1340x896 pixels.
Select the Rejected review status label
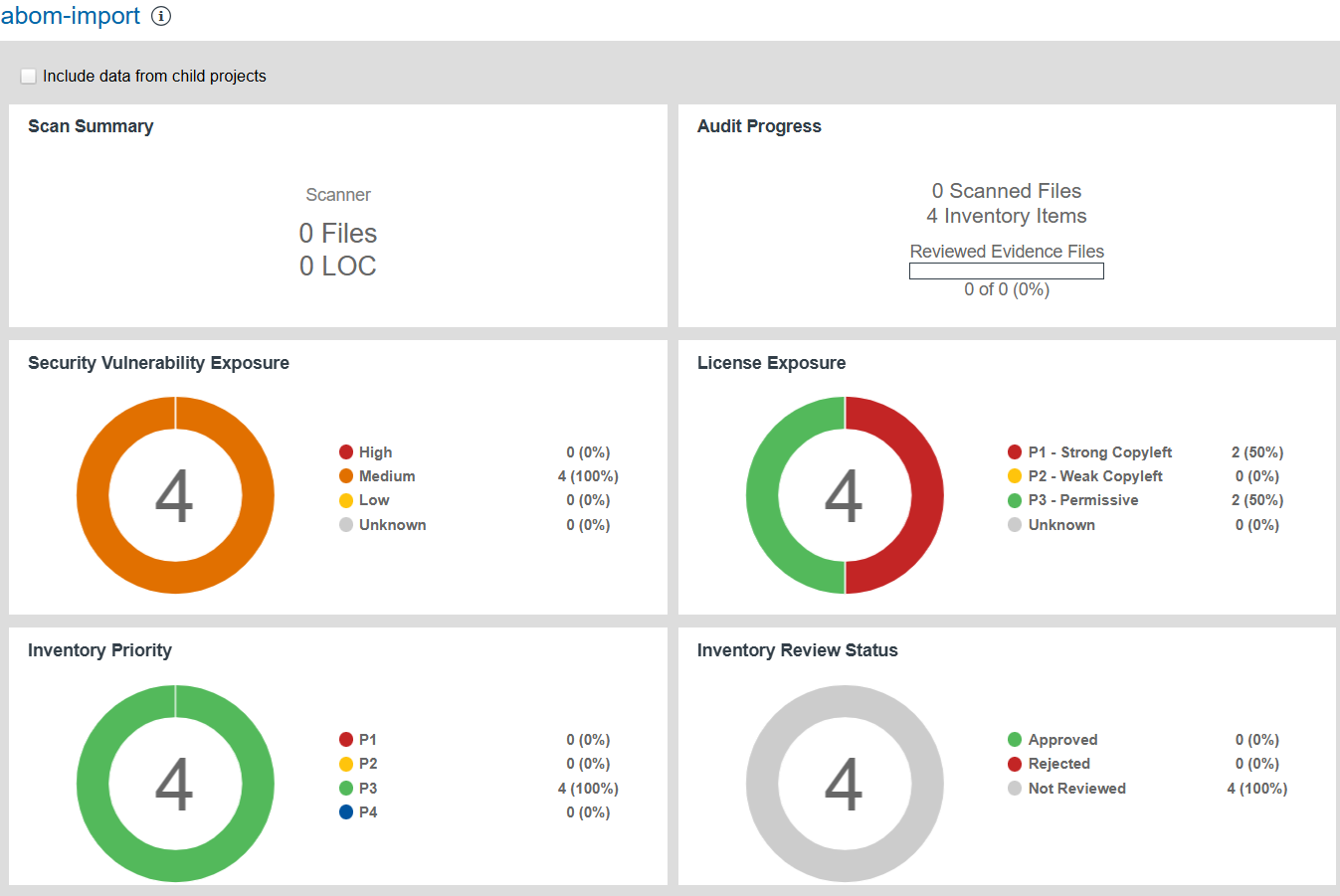(x=1058, y=764)
